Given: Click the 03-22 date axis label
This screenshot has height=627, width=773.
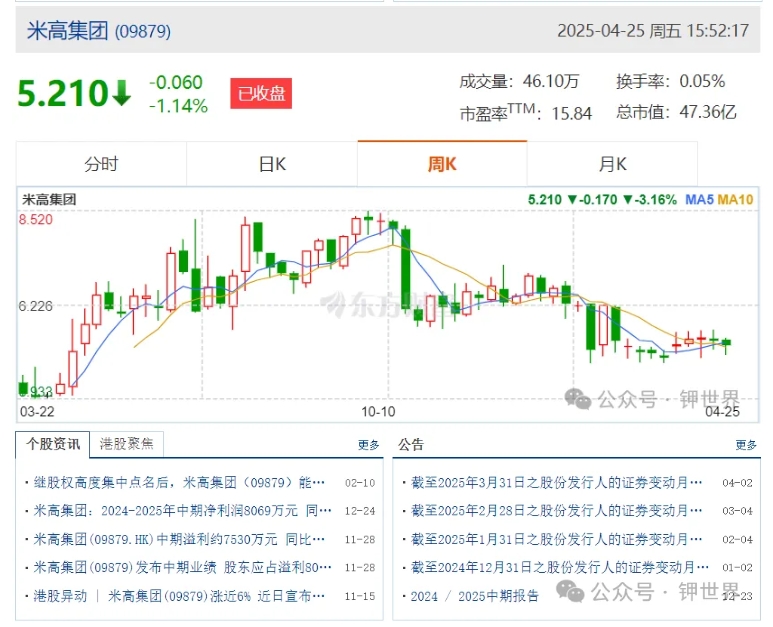Looking at the screenshot, I should [37, 412].
